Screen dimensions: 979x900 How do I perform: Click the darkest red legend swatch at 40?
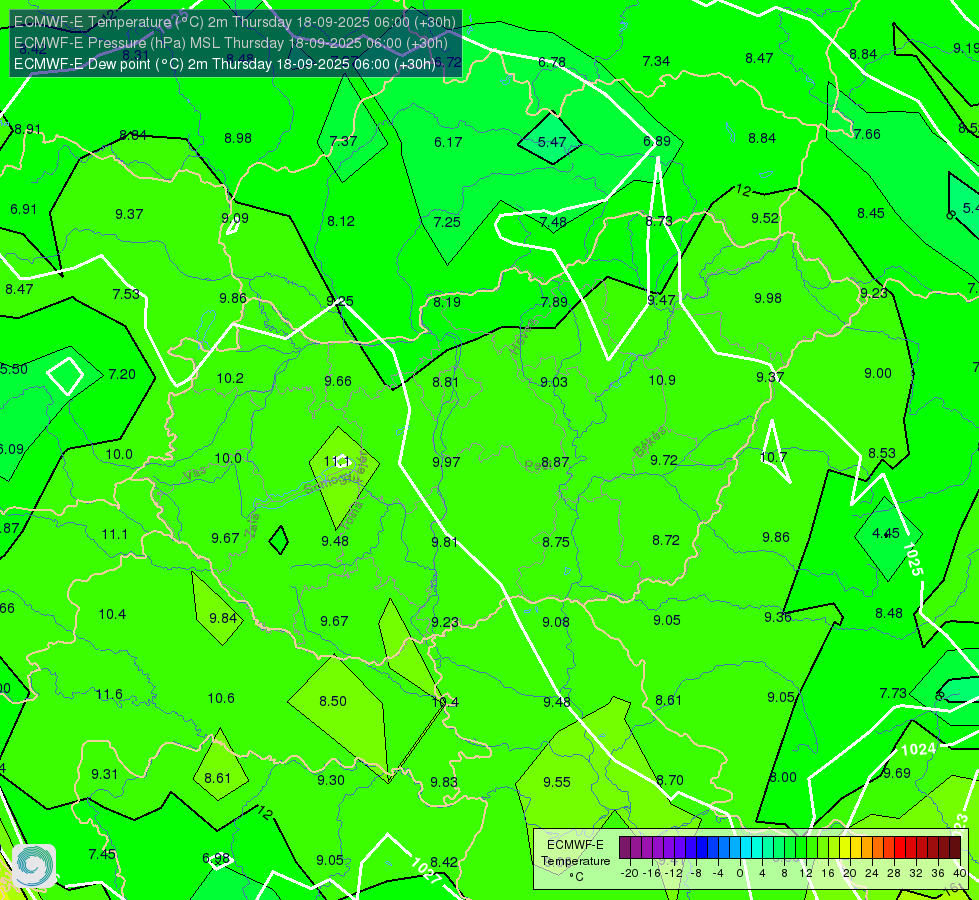955,848
